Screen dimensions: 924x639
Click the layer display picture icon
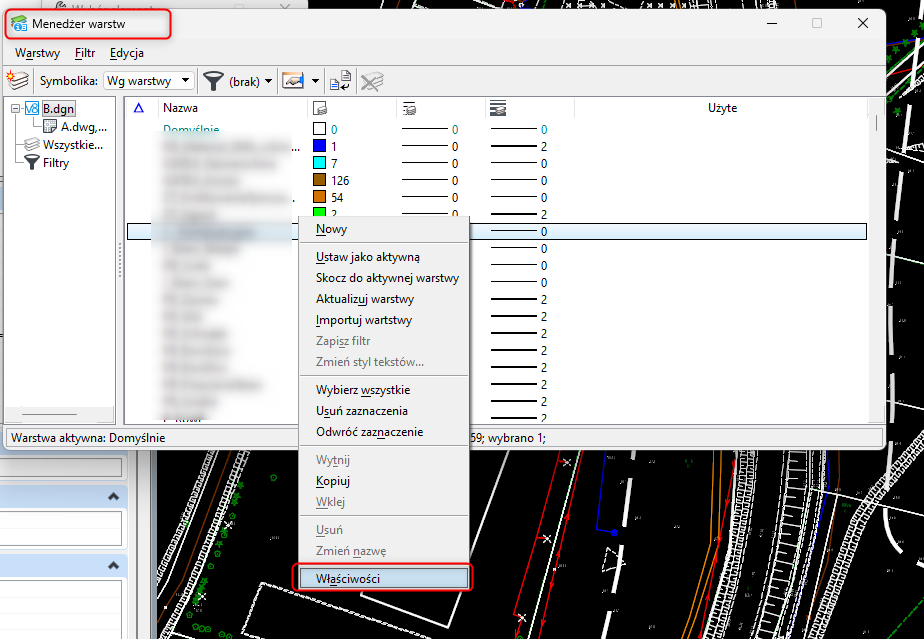292,81
